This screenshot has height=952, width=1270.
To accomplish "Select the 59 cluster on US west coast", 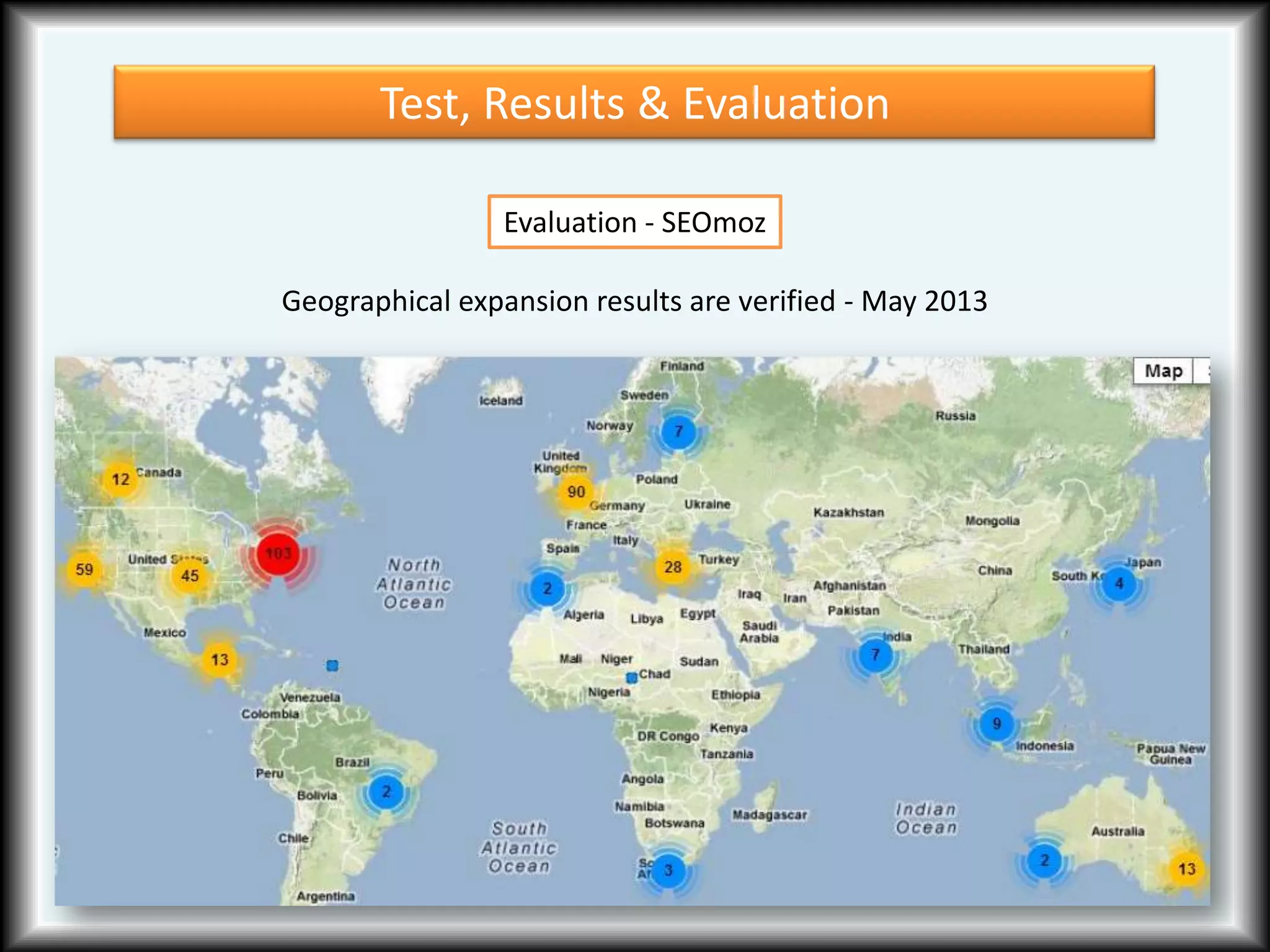I will pyautogui.click(x=84, y=569).
